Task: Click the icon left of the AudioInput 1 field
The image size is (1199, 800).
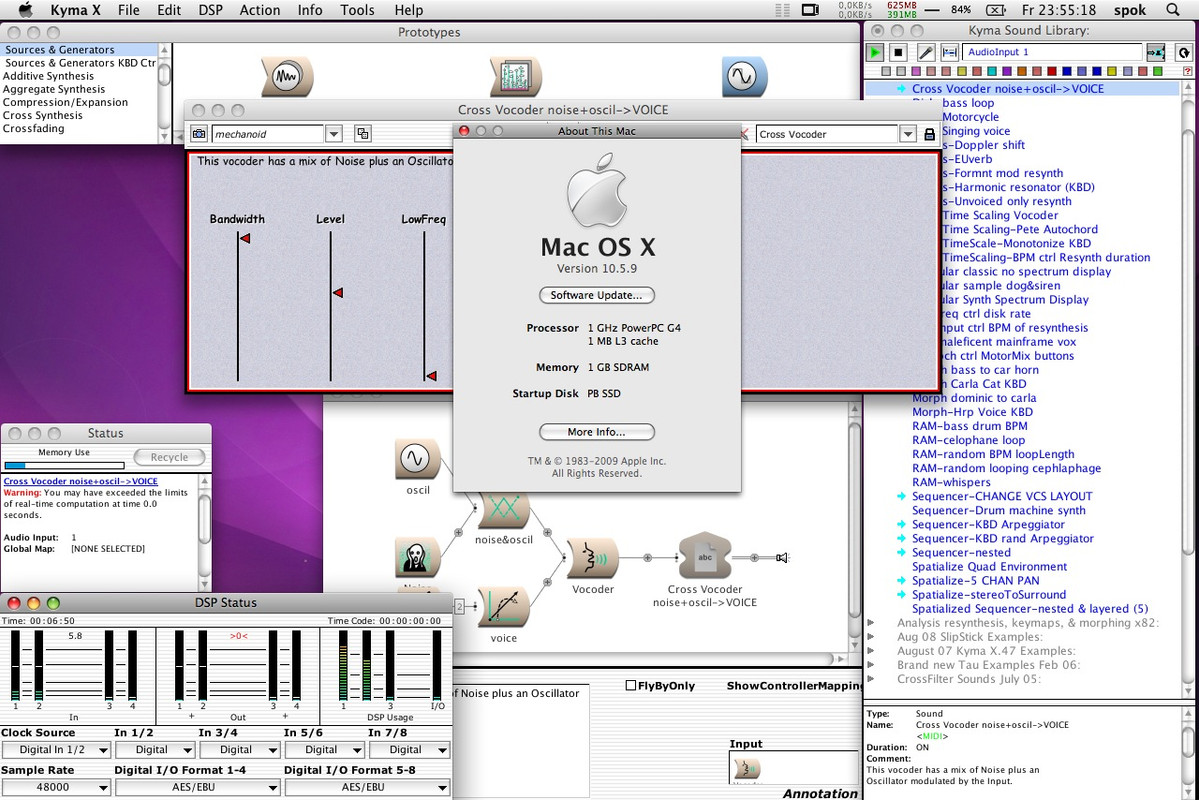Action: tap(950, 52)
